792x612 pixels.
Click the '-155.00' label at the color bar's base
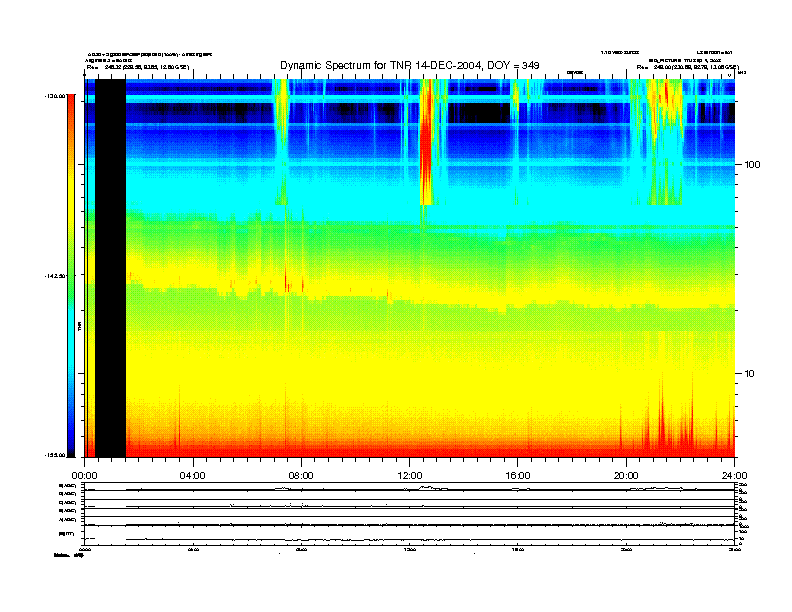point(55,455)
